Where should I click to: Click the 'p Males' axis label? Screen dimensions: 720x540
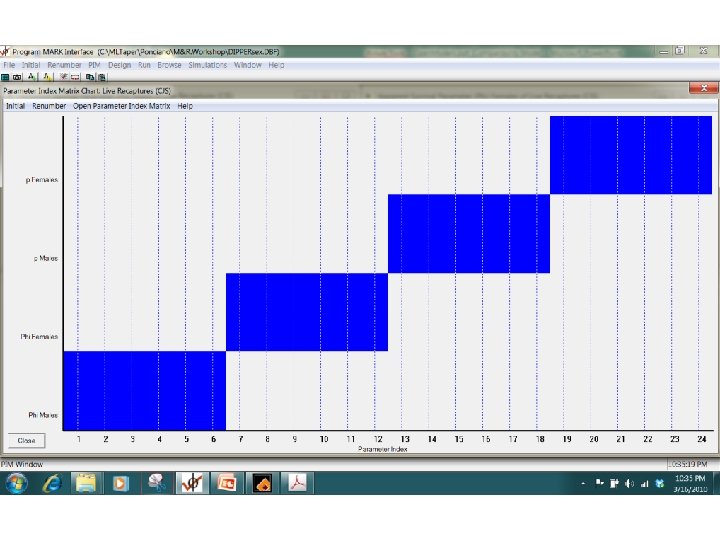click(x=46, y=259)
